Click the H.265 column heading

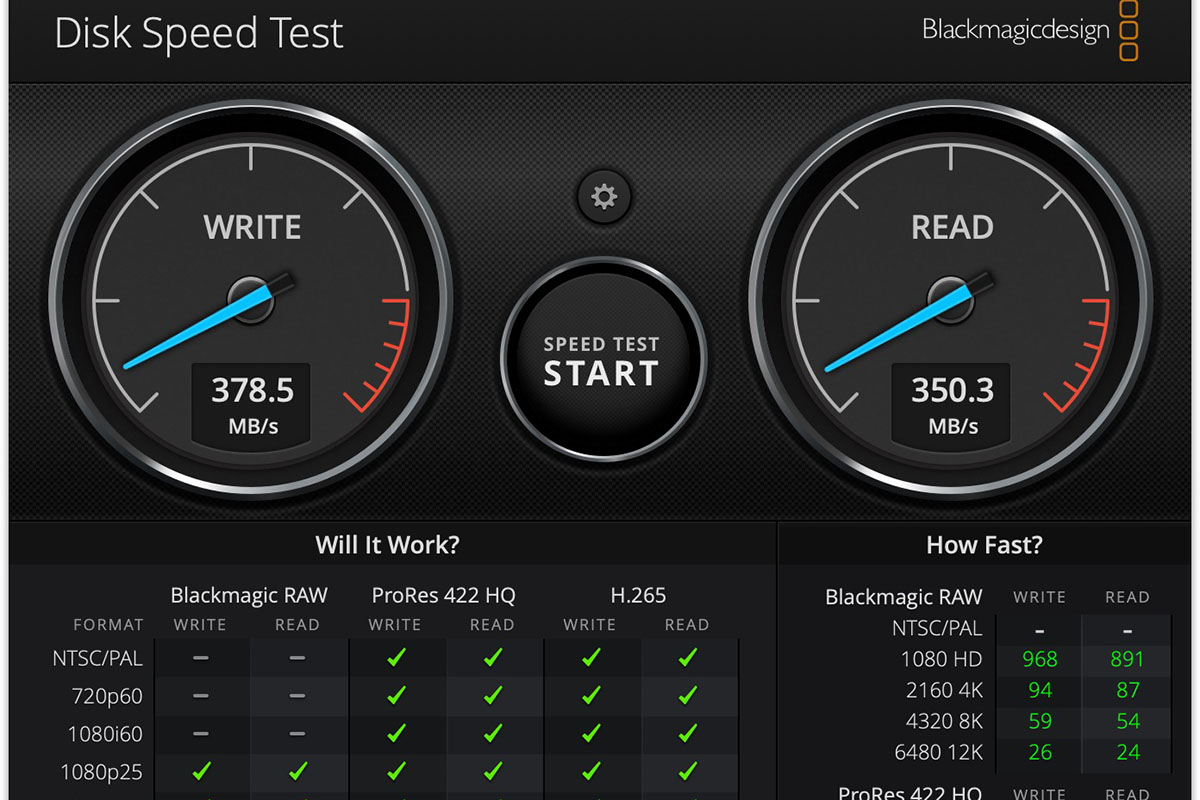tap(638, 595)
